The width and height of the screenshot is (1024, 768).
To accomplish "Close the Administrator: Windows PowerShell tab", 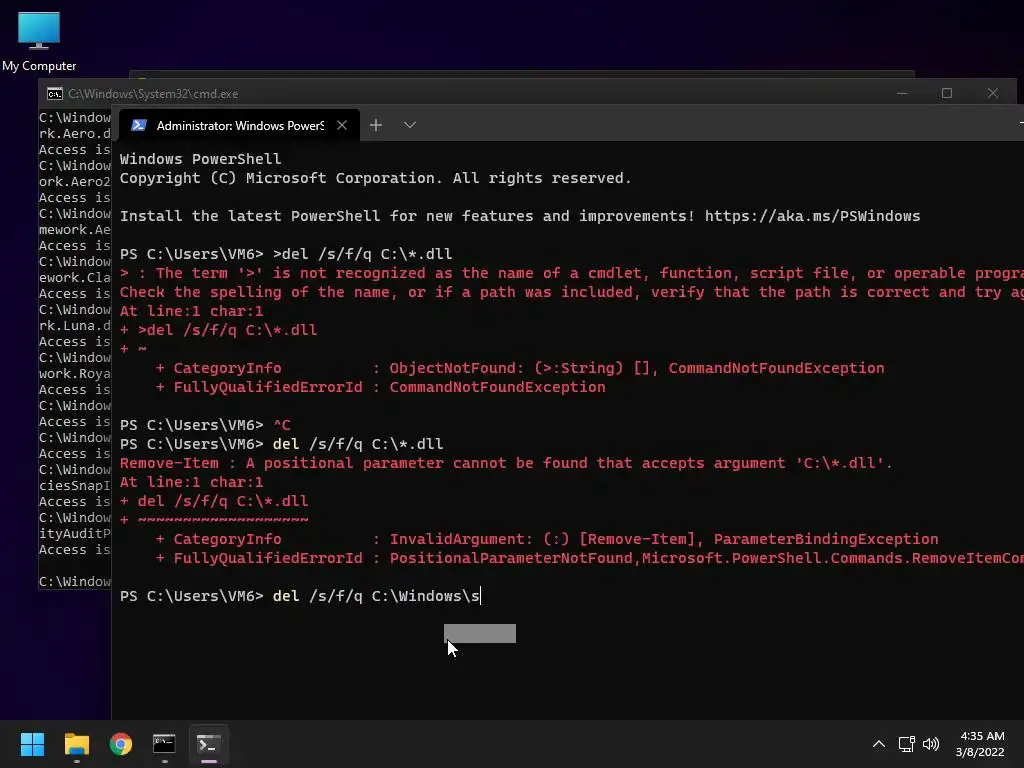I will pos(342,125).
